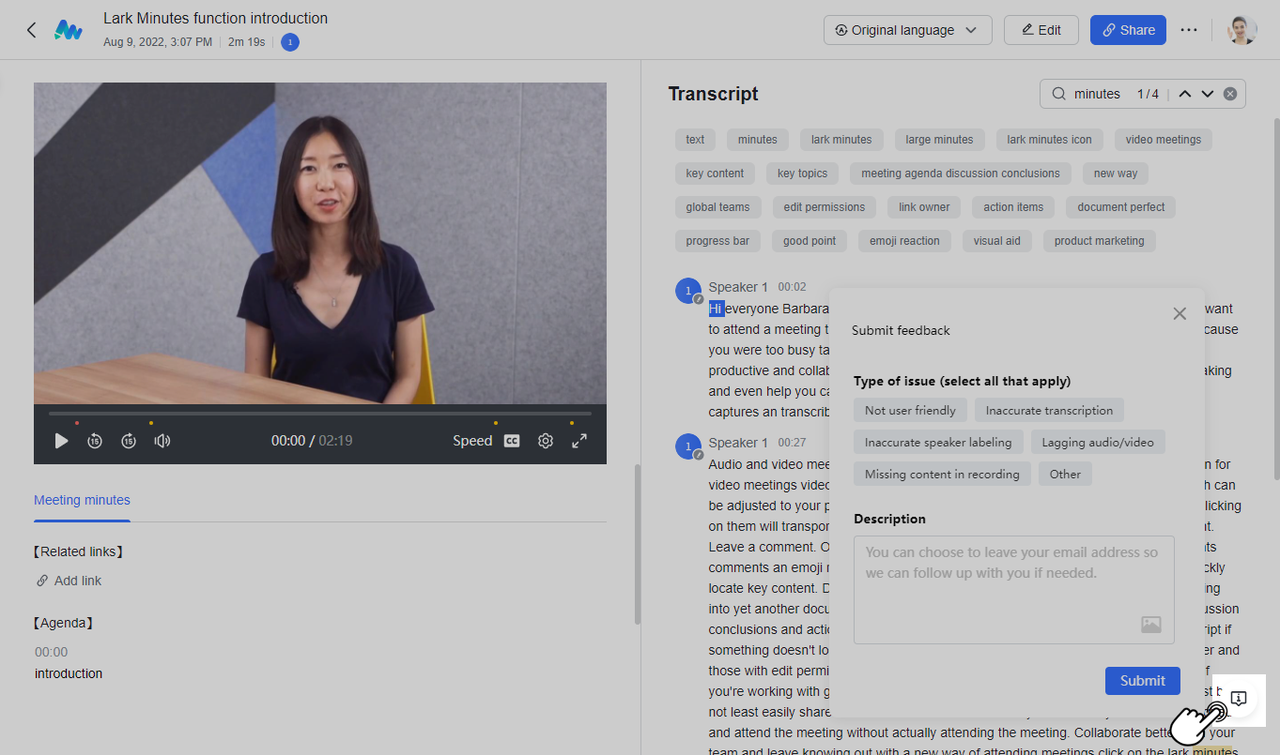
Task: Open the Original language dropdown
Action: pyautogui.click(x=907, y=30)
